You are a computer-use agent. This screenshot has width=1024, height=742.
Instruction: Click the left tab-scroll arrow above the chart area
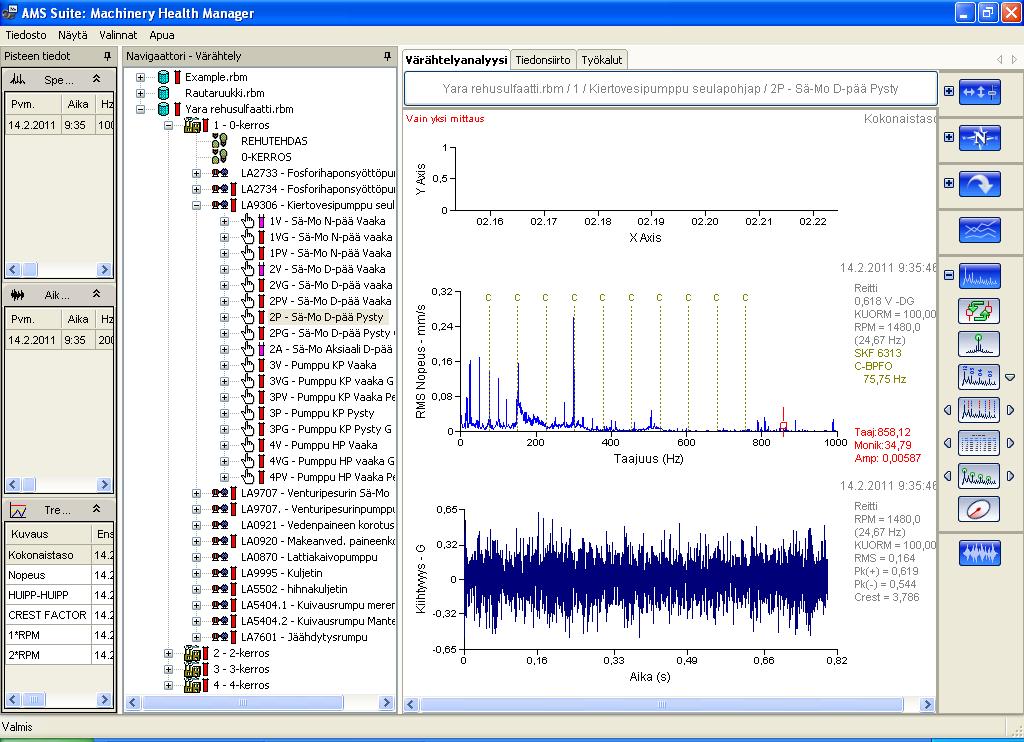[1000, 59]
